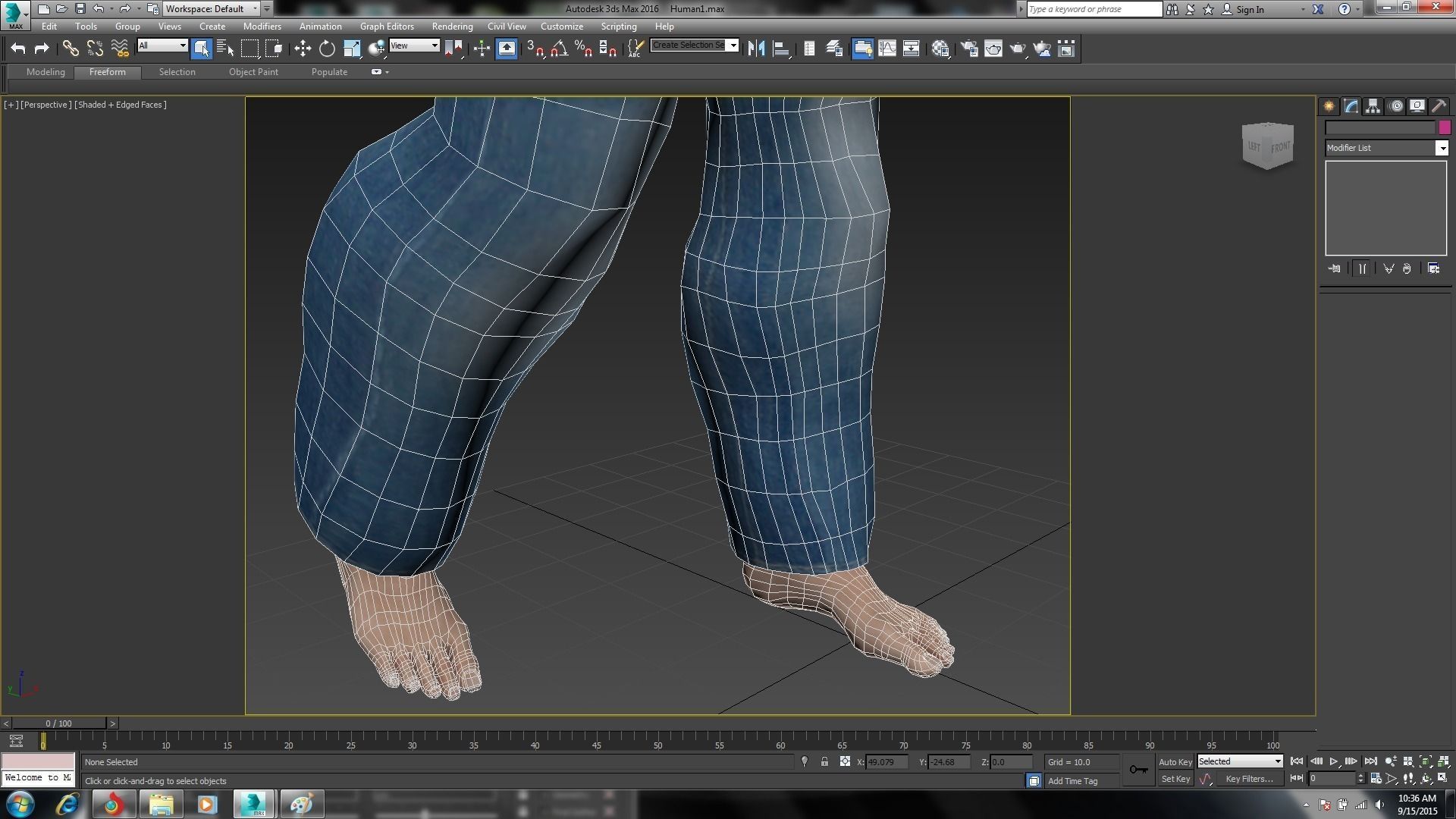Screen dimensions: 1456x819
Task: Open the Rendered Frame Window icon
Action: point(993,49)
